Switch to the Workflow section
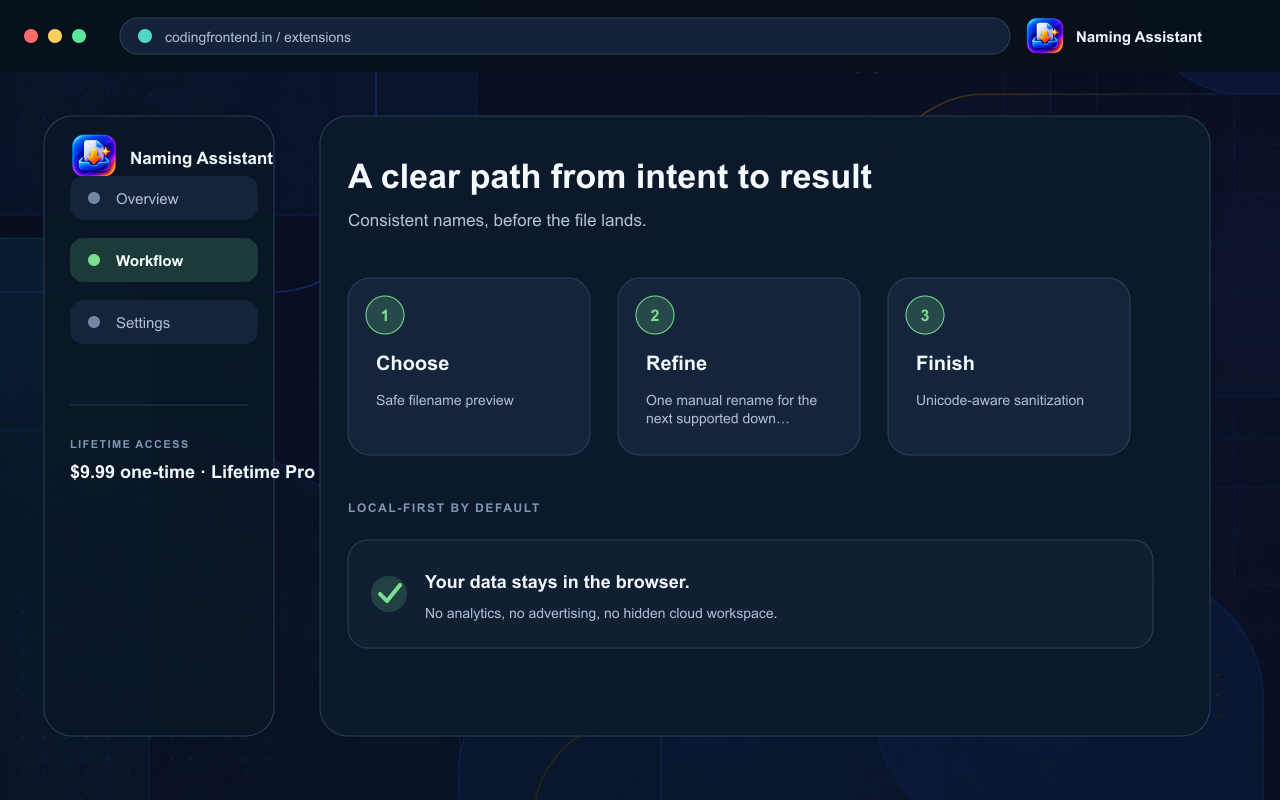This screenshot has height=800, width=1280. point(164,260)
